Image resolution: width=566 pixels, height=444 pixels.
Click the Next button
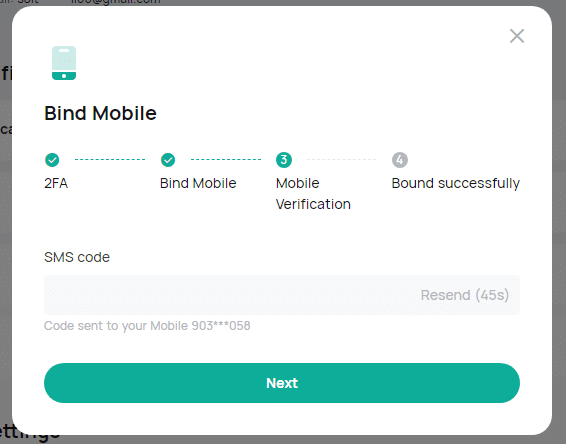click(x=282, y=383)
